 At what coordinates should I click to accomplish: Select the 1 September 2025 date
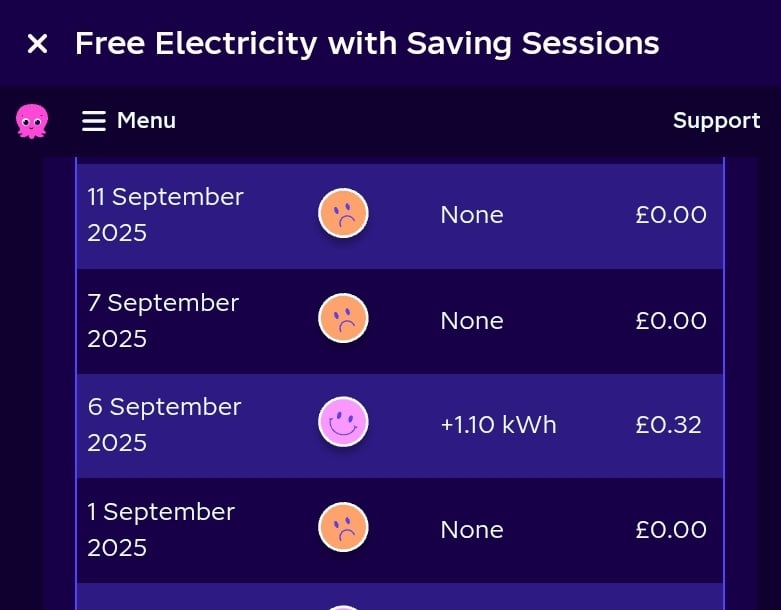click(x=161, y=529)
